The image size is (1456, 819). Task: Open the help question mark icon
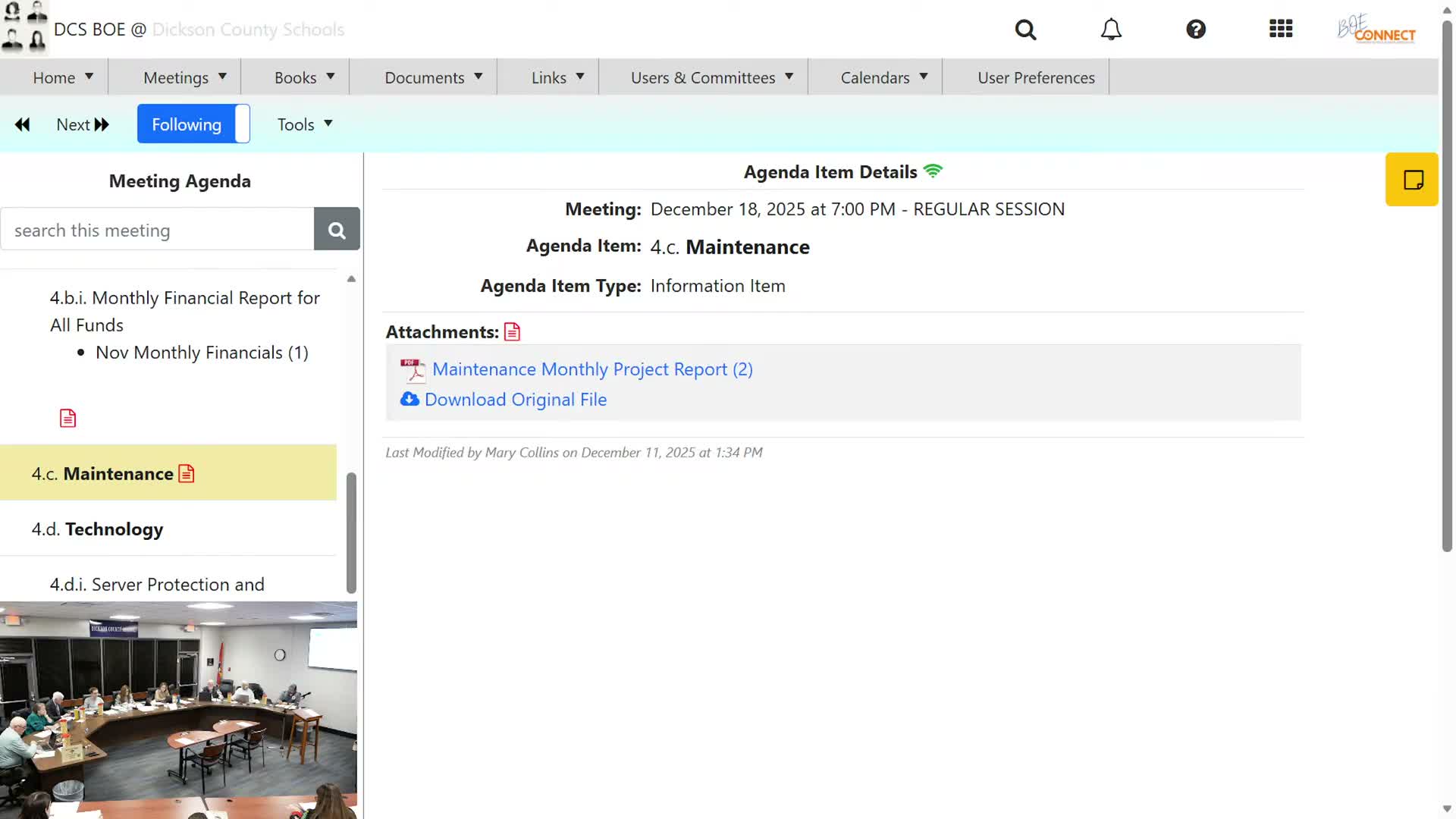[1196, 30]
